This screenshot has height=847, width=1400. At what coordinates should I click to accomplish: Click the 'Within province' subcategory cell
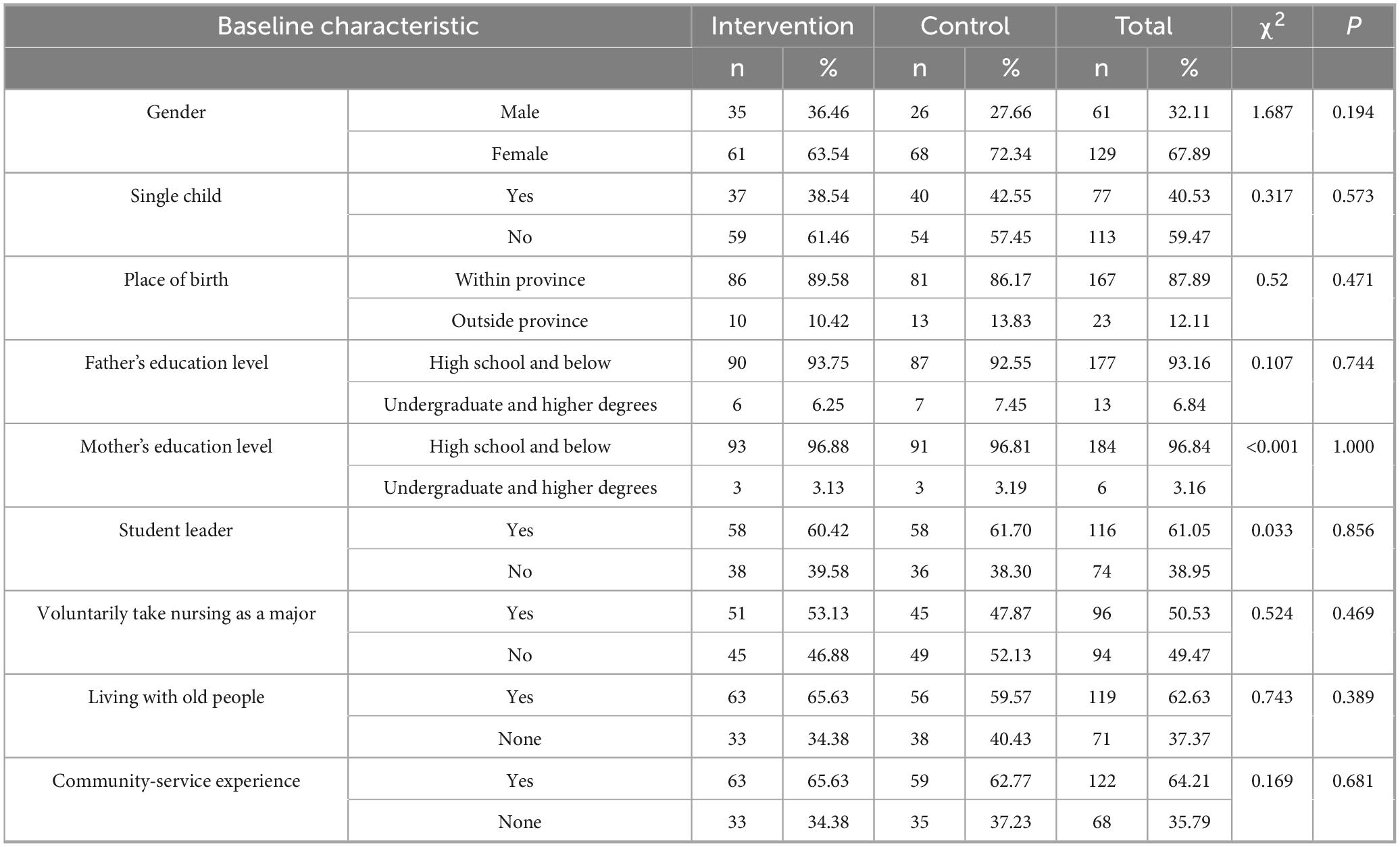click(x=520, y=280)
